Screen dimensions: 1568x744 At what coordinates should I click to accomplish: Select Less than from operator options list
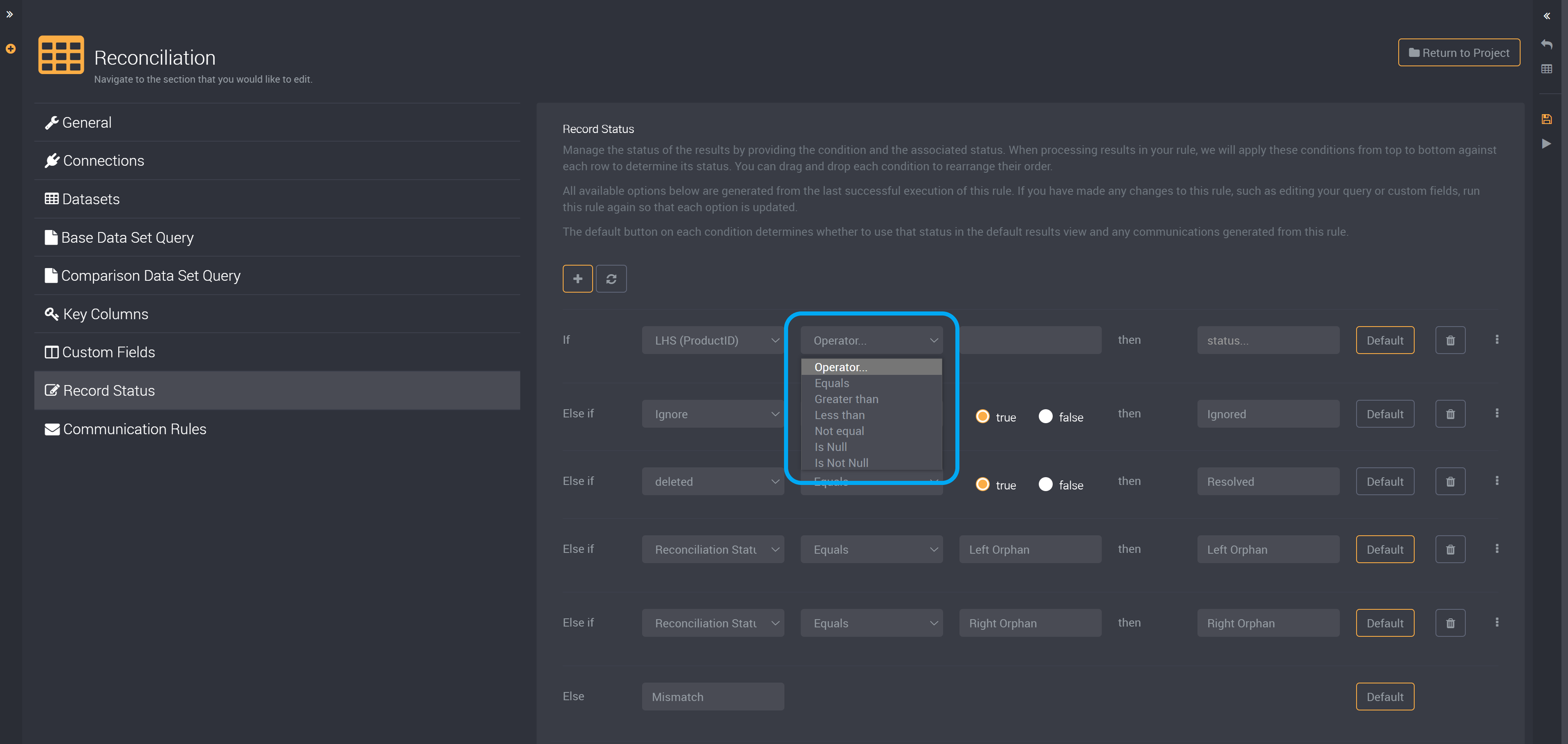(x=839, y=414)
